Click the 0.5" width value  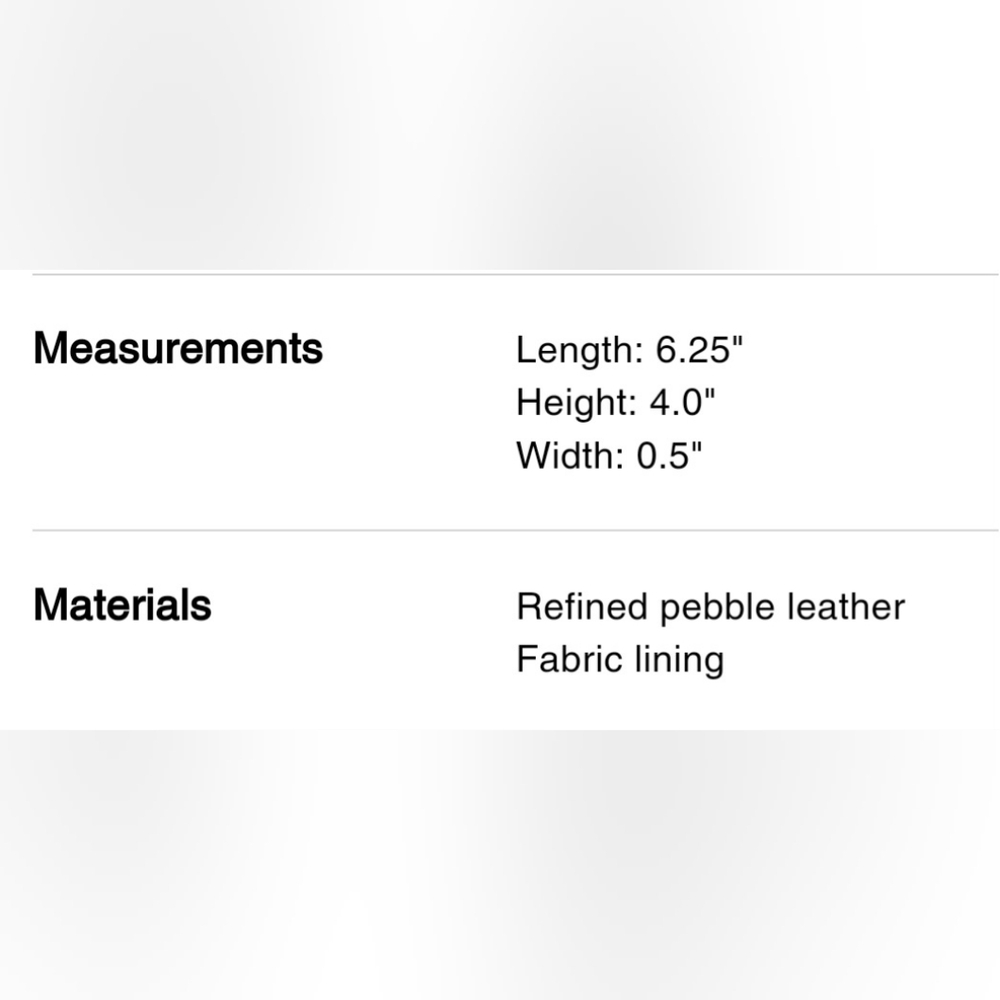point(670,456)
